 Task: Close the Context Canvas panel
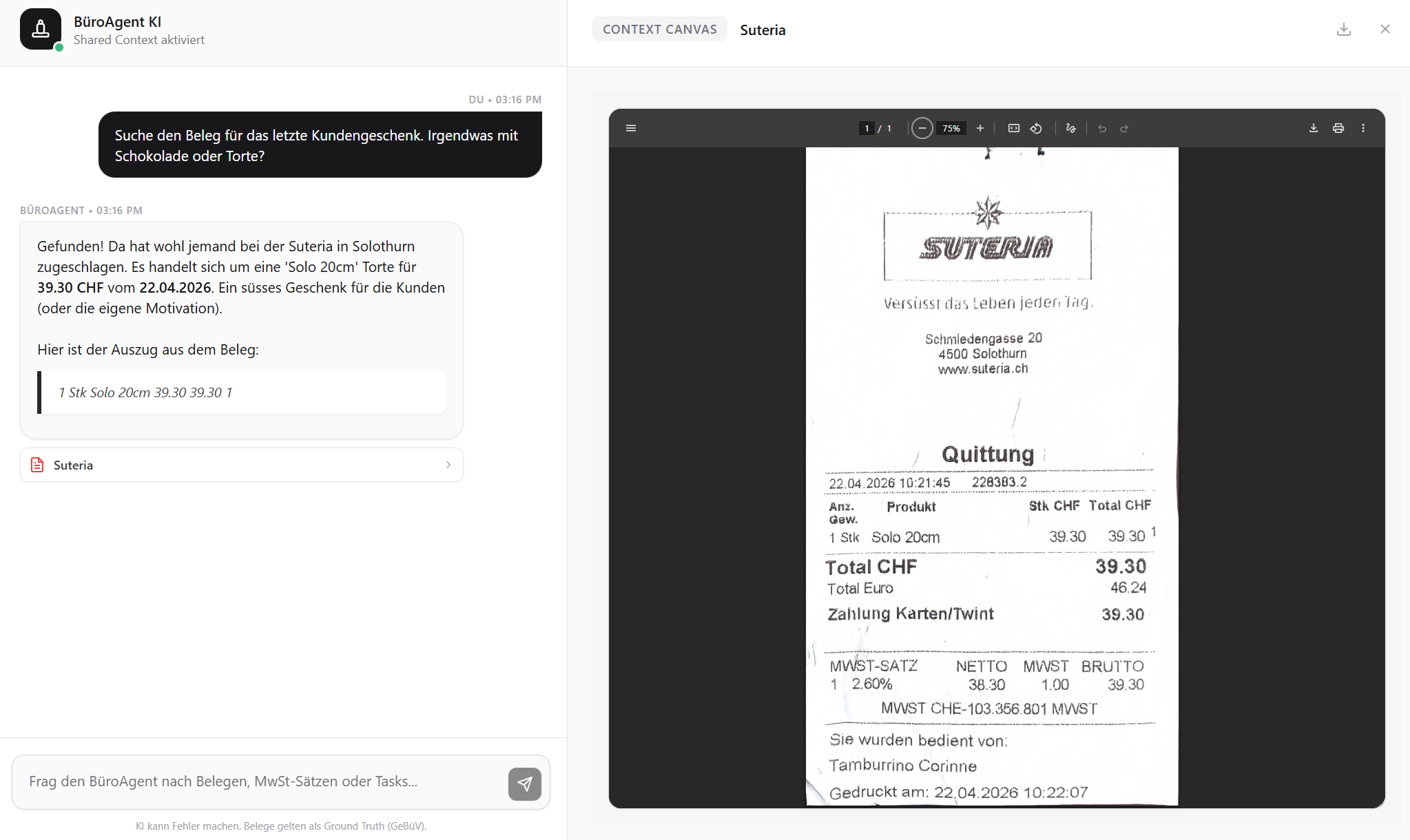tap(1385, 29)
